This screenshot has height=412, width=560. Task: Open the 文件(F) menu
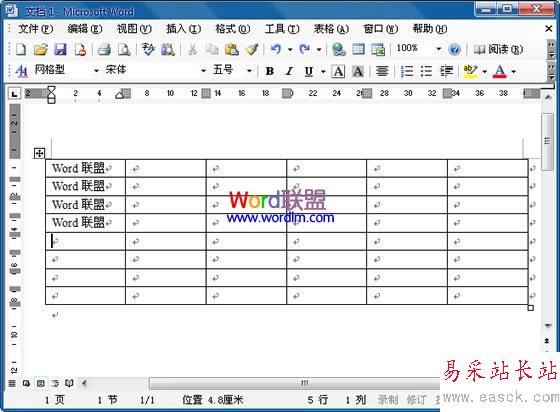tap(36, 29)
